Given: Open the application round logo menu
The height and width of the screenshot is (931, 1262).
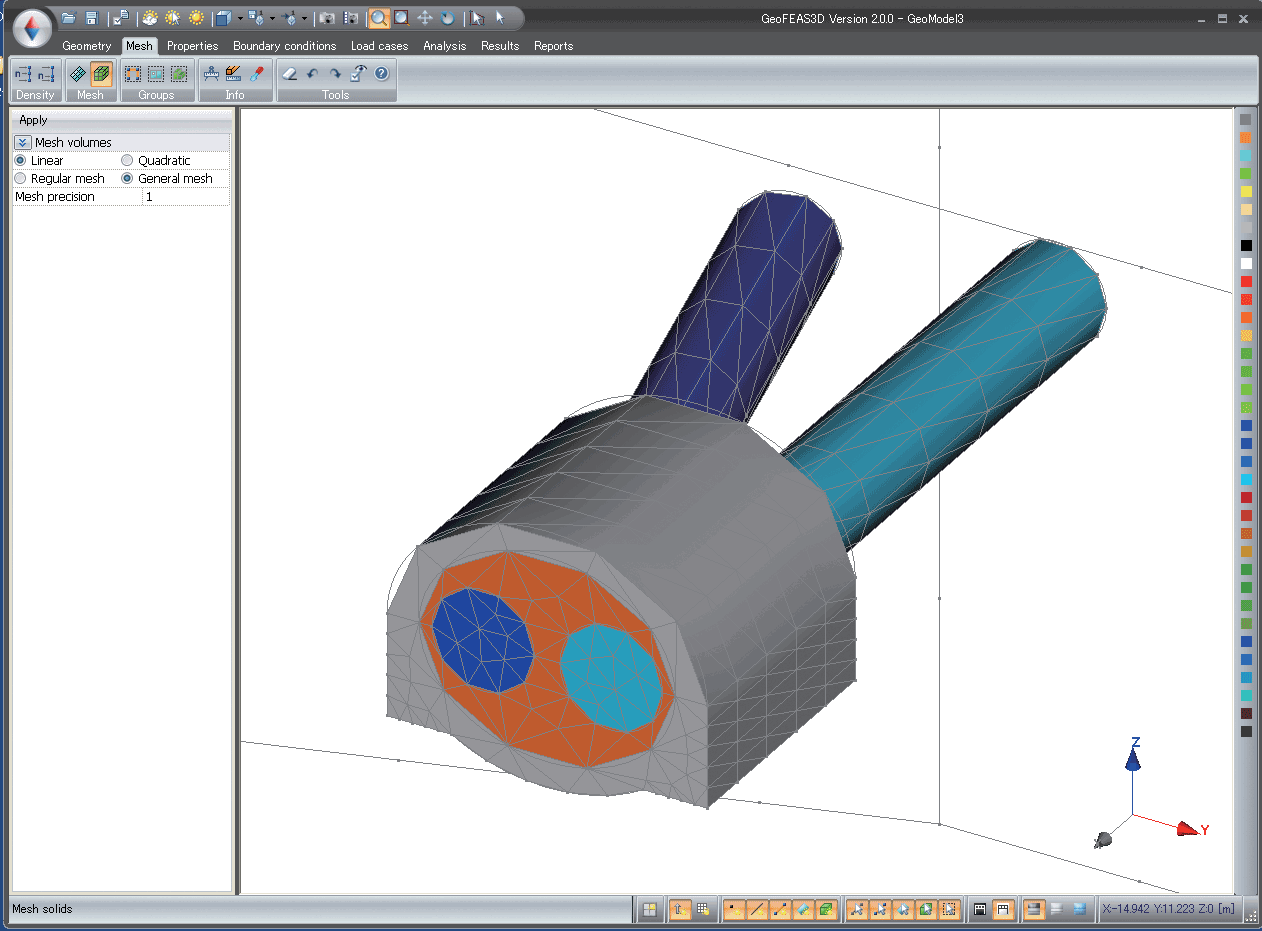Looking at the screenshot, I should (31, 28).
